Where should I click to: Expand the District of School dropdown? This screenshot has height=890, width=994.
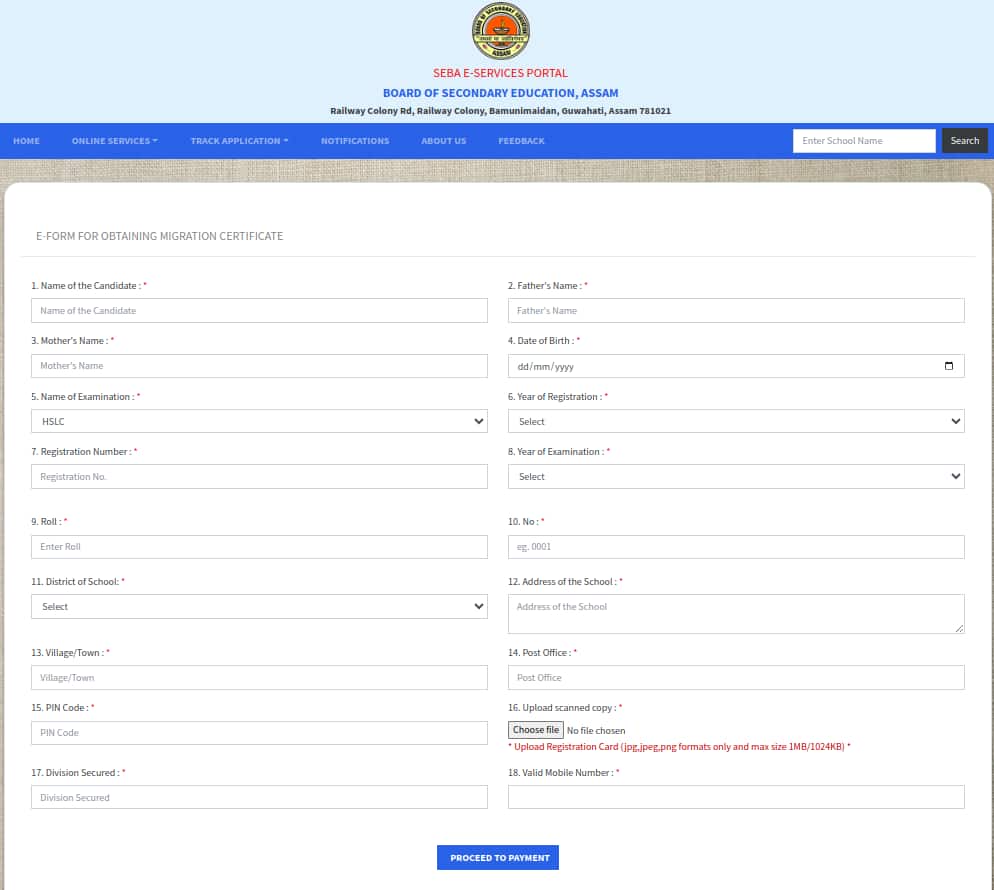[x=259, y=607]
